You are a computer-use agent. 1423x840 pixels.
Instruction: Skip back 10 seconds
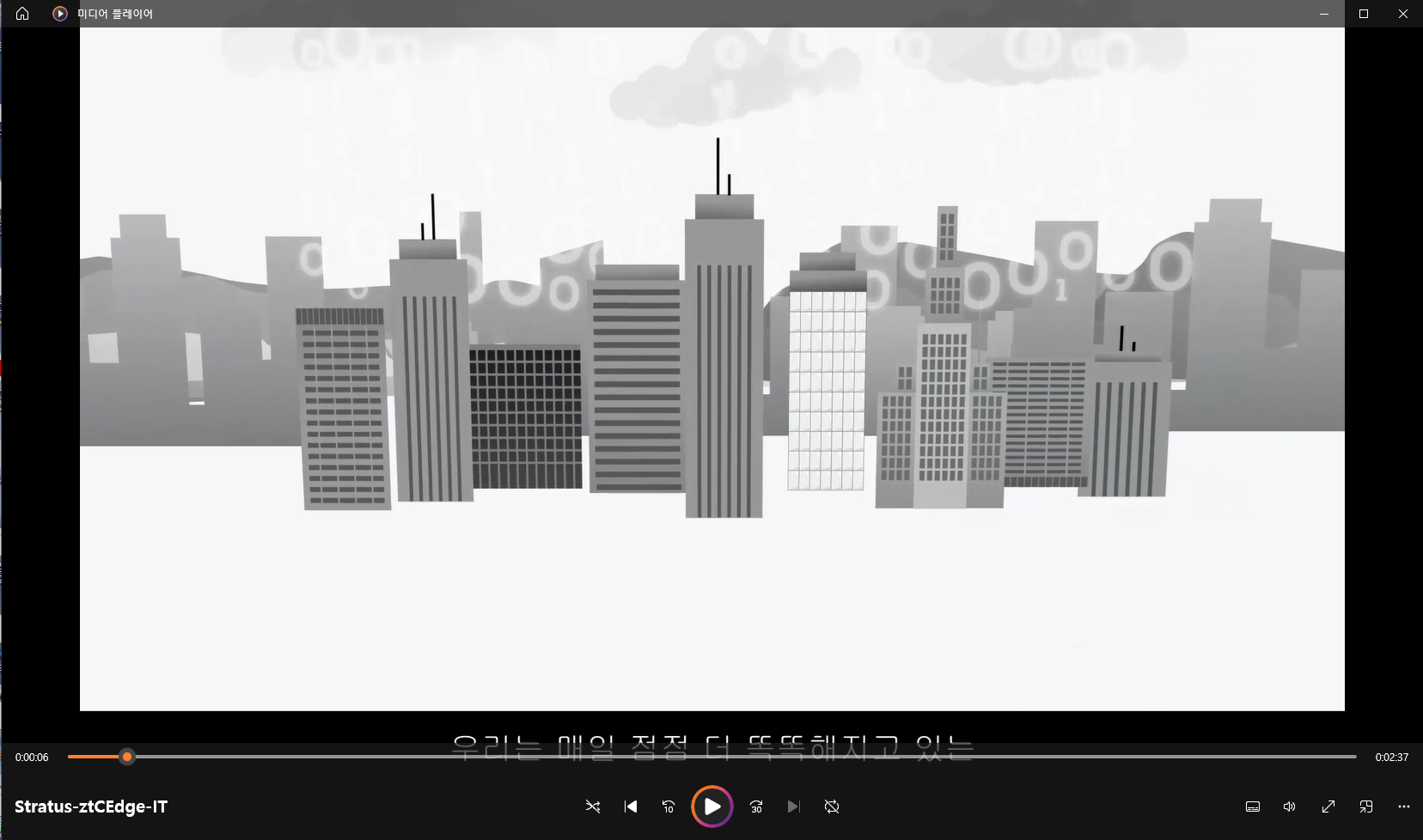tap(669, 807)
